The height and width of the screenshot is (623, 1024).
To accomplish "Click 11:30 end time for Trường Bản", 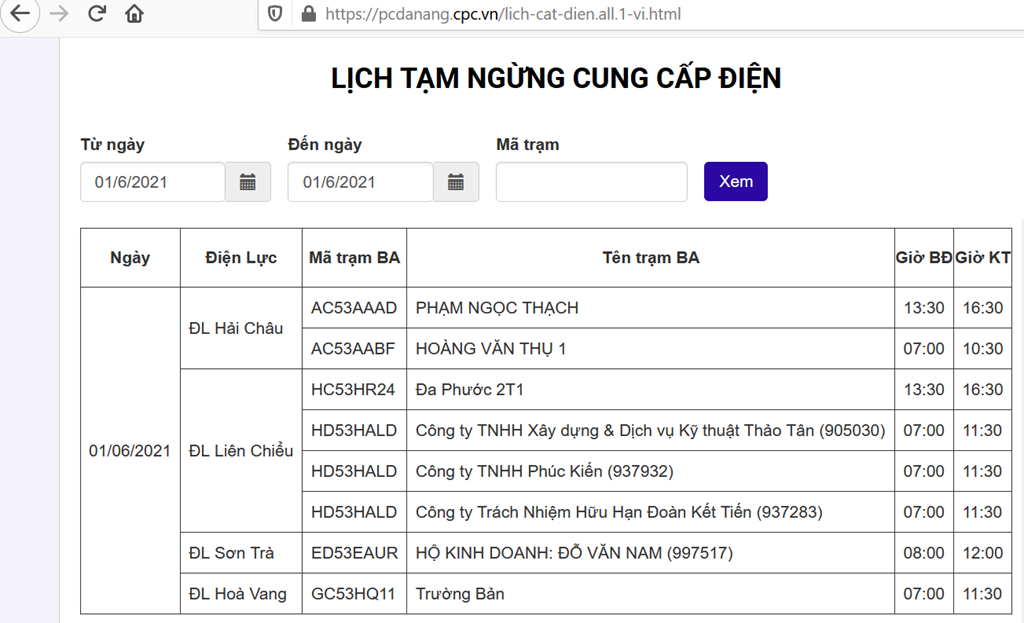I will click(982, 594).
